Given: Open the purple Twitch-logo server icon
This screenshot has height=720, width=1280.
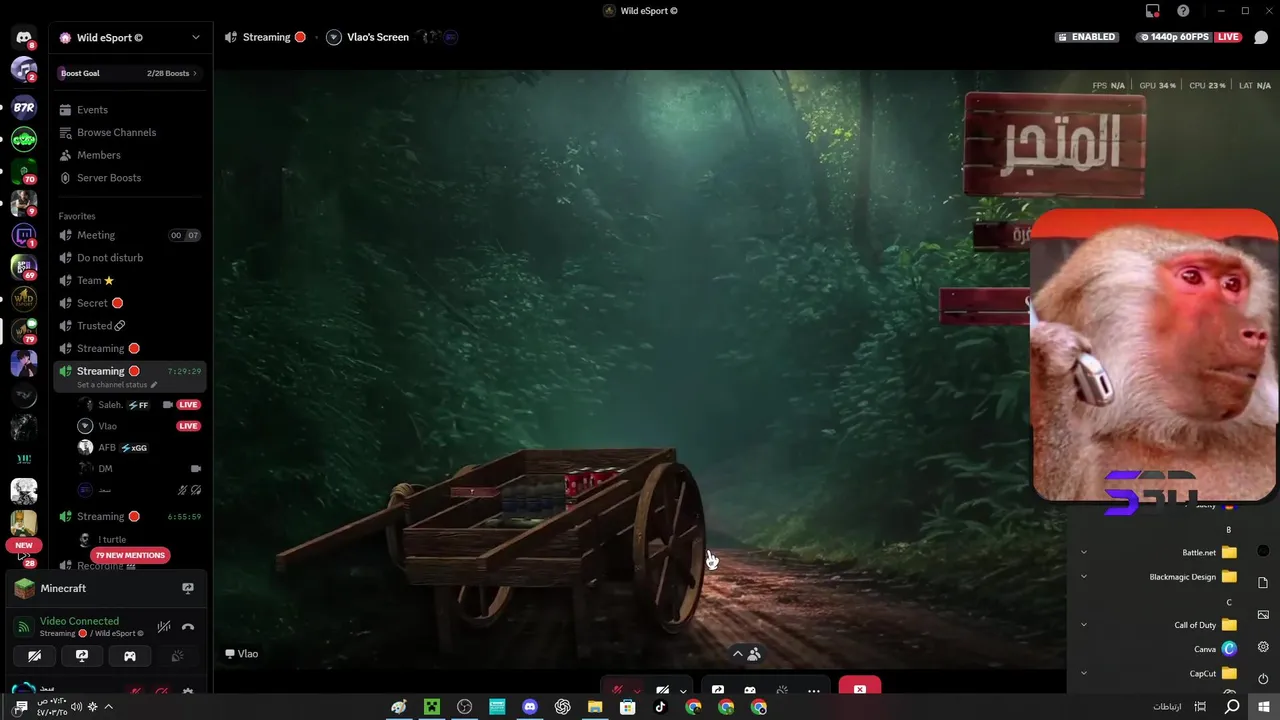Looking at the screenshot, I should pyautogui.click(x=24, y=236).
